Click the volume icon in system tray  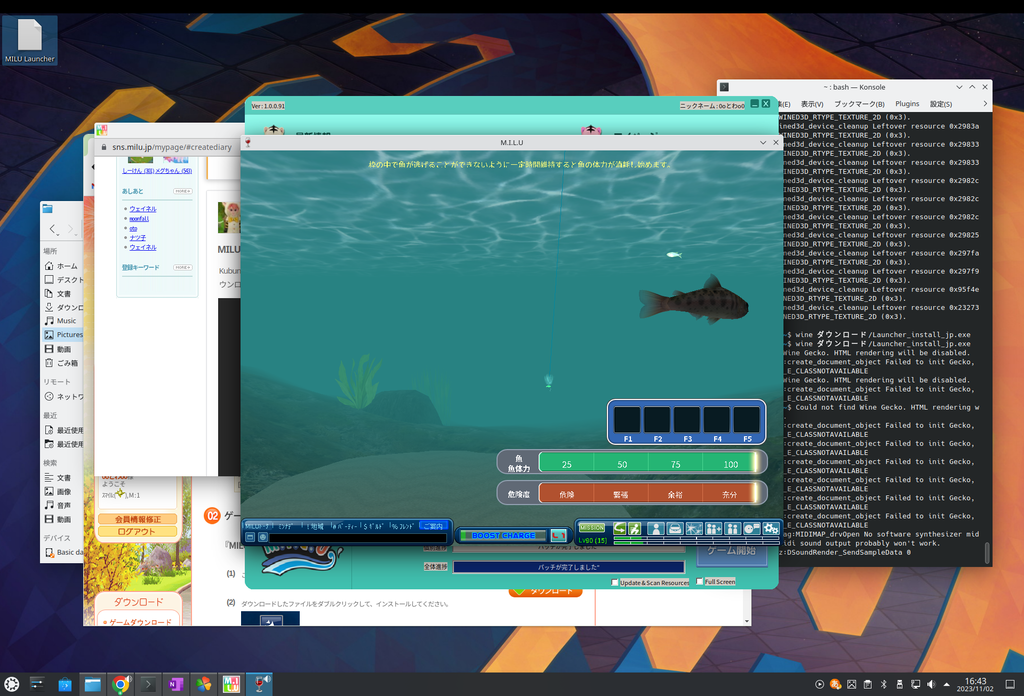point(931,684)
